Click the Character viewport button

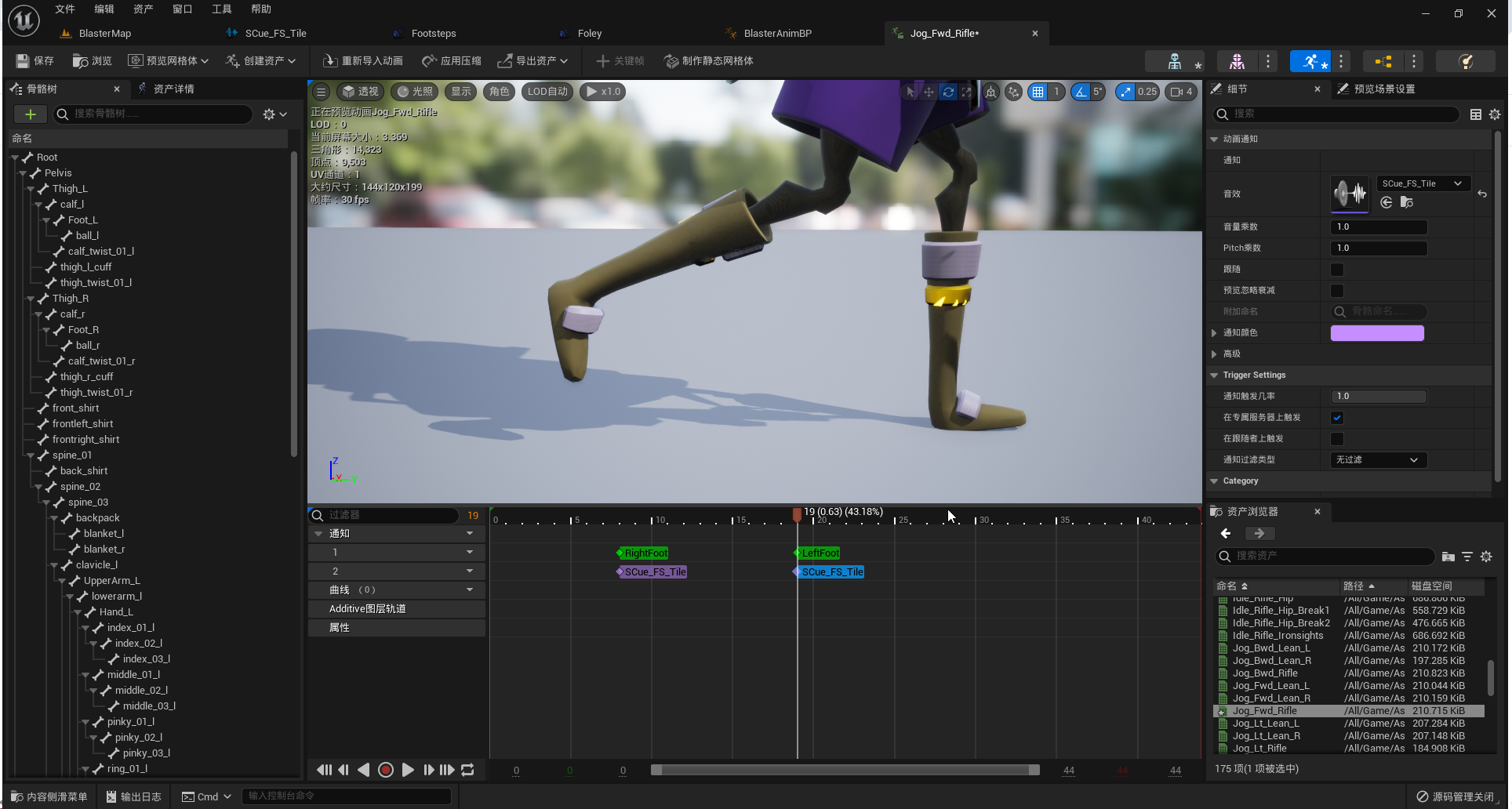coord(499,92)
